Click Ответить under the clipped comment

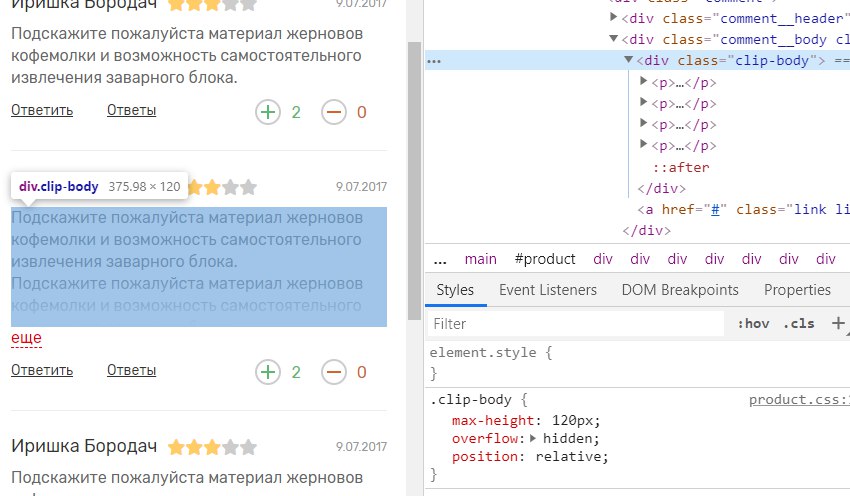coord(42,370)
